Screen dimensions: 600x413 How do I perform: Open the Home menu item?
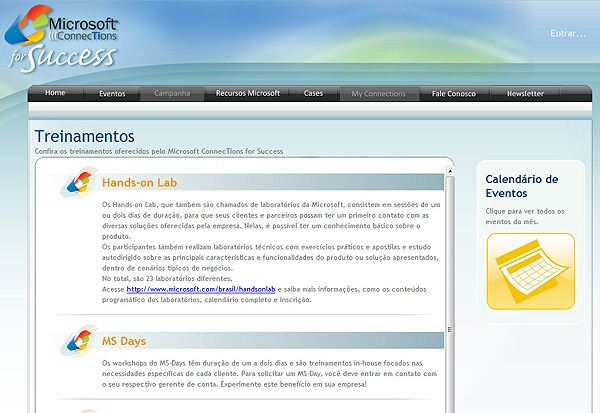click(55, 93)
